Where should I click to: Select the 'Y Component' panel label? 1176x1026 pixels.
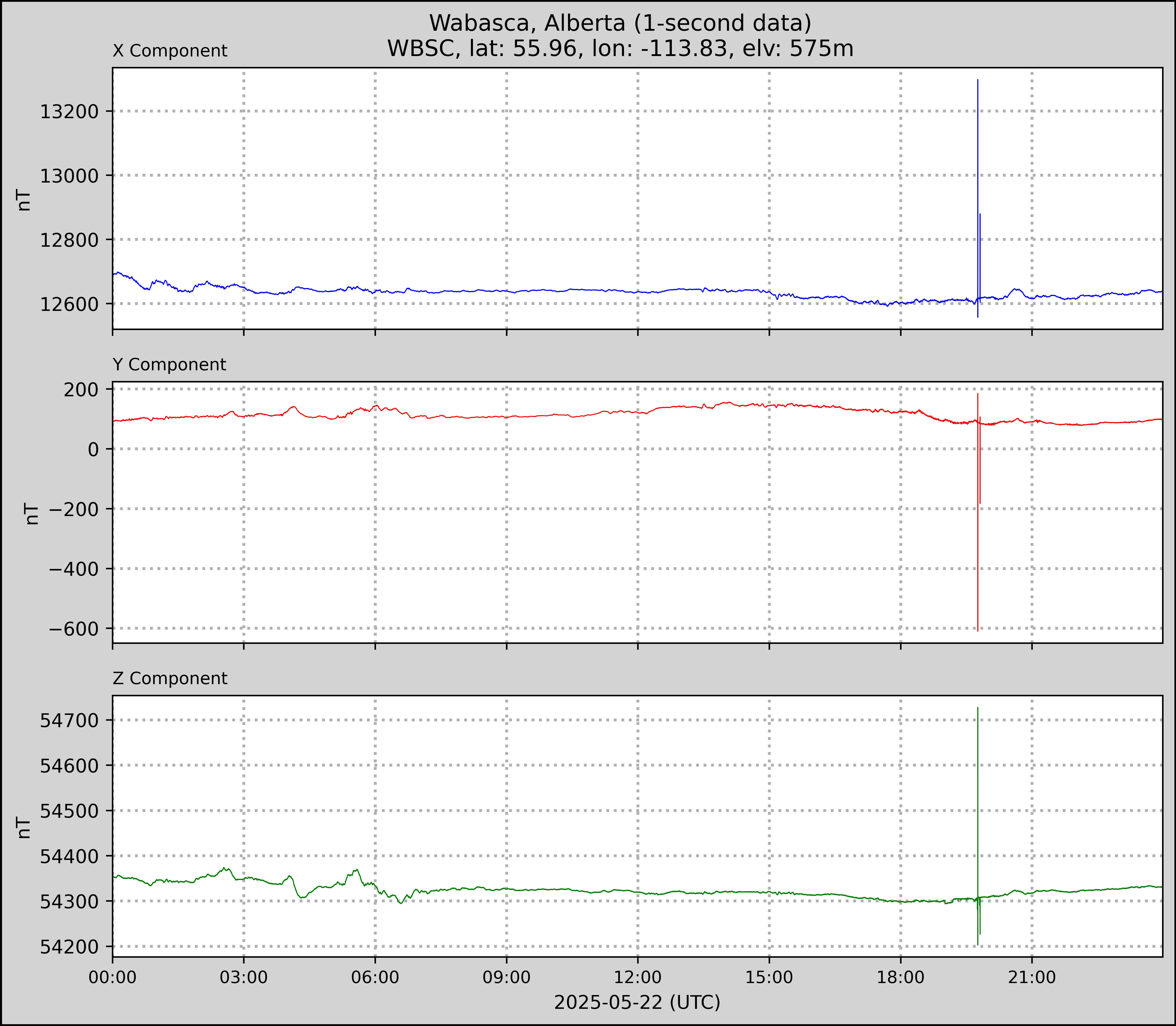[x=169, y=365]
